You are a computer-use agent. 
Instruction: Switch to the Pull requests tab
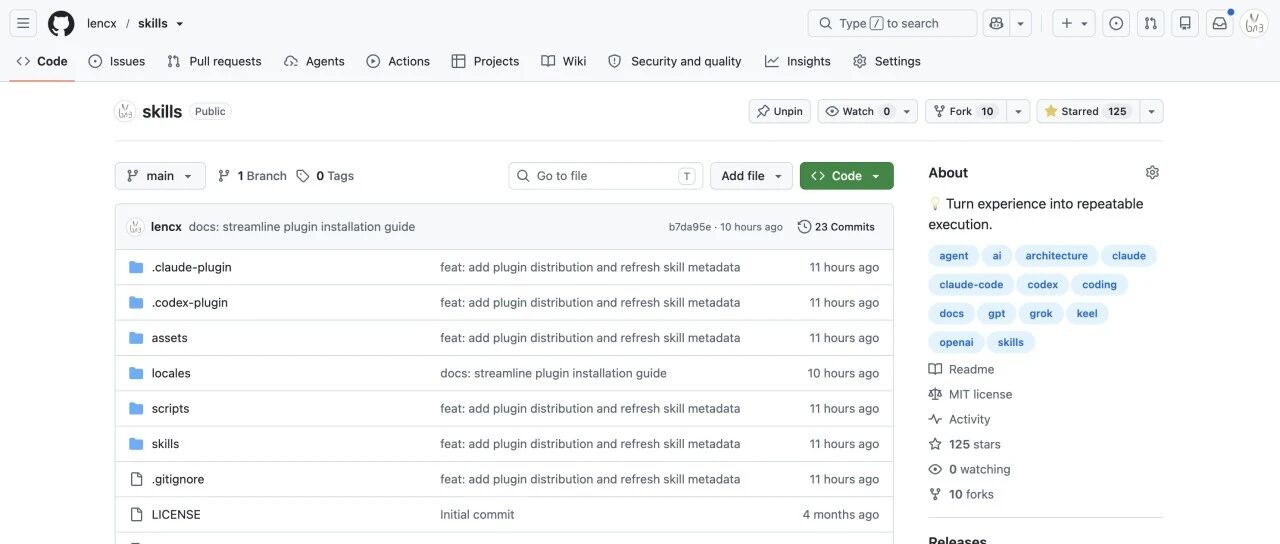(x=214, y=61)
